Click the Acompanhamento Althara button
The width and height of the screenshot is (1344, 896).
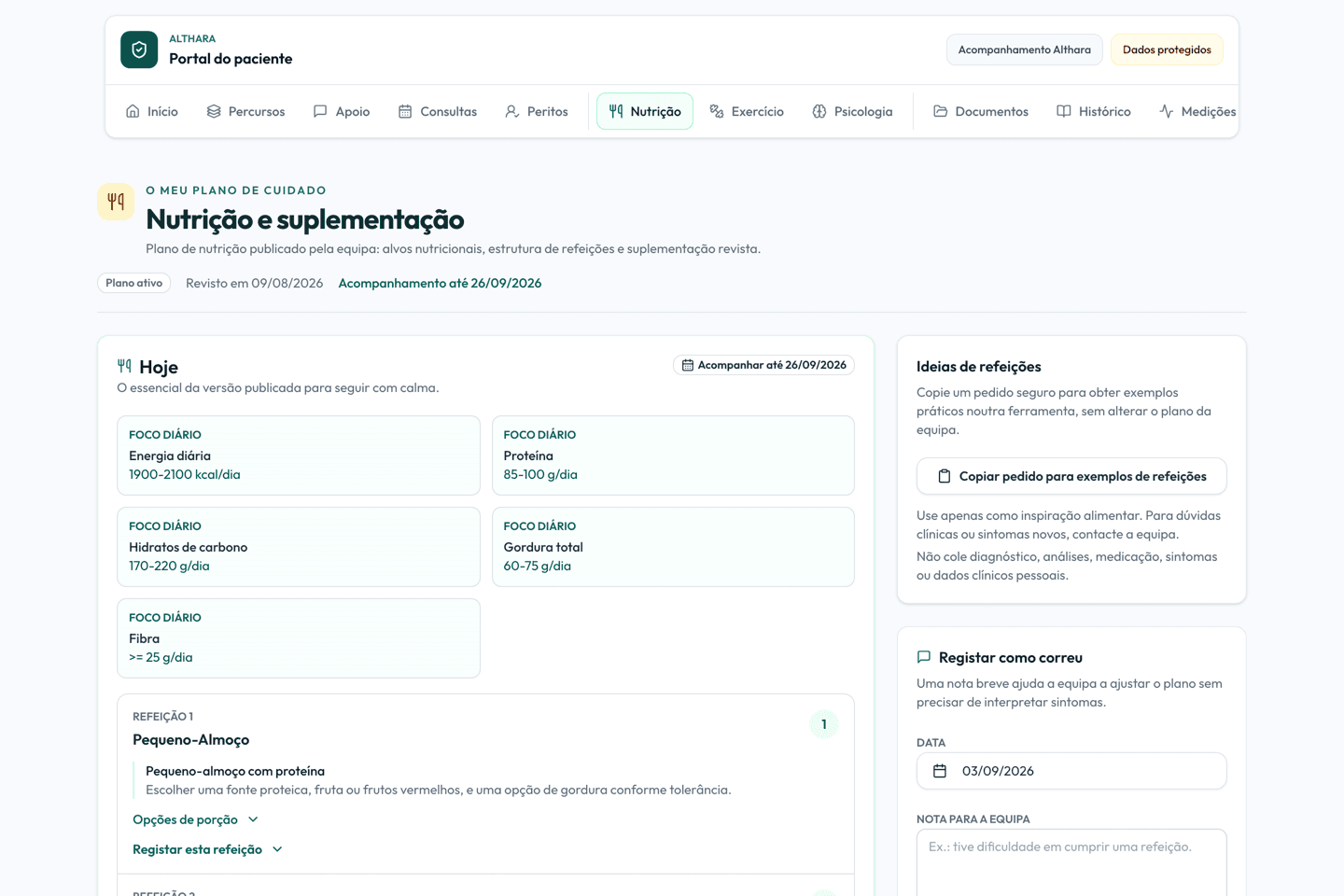tap(1025, 49)
